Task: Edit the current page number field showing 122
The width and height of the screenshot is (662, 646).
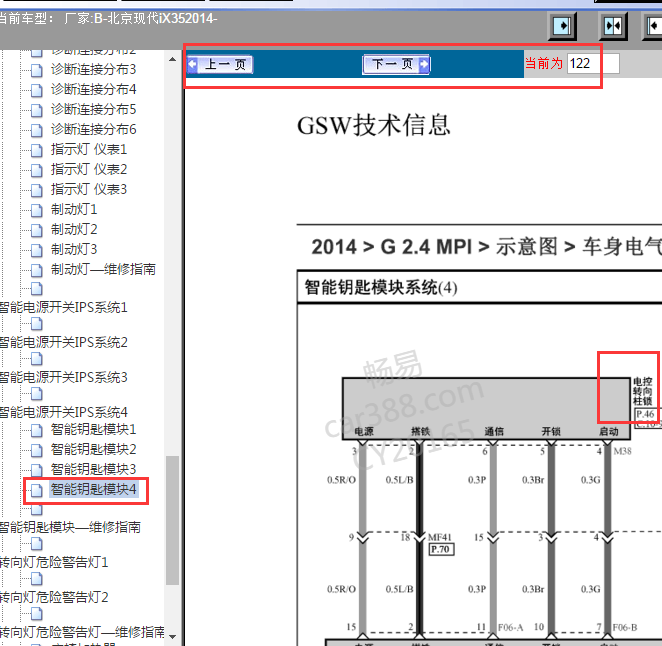Action: 593,64
